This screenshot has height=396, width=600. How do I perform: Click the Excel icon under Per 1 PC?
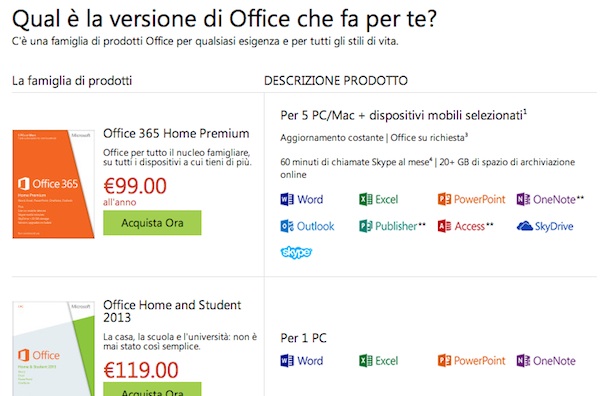tap(366, 361)
